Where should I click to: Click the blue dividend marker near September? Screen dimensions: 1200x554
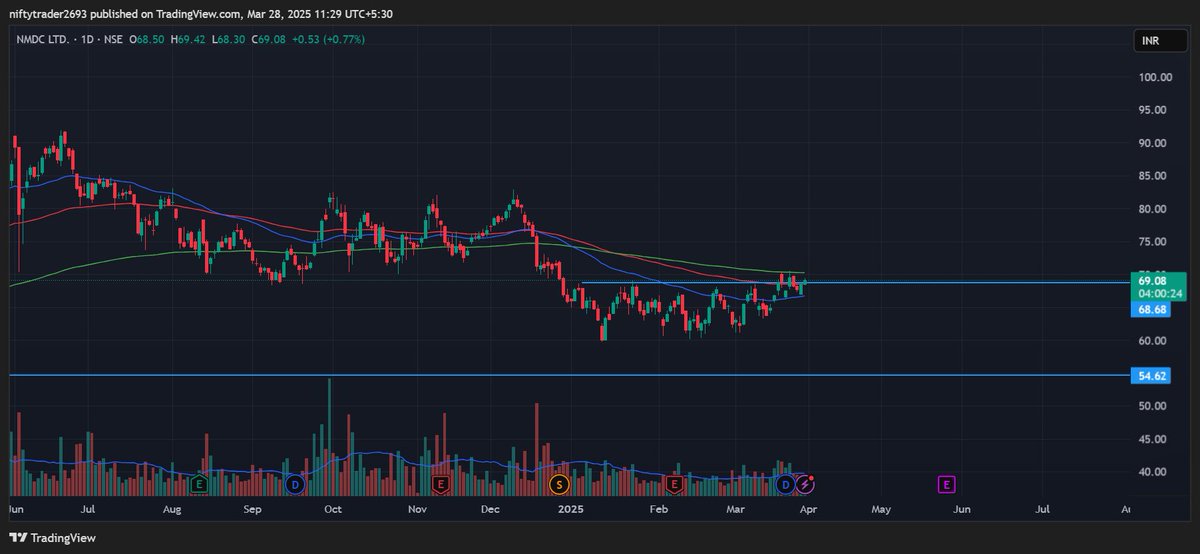[294, 484]
